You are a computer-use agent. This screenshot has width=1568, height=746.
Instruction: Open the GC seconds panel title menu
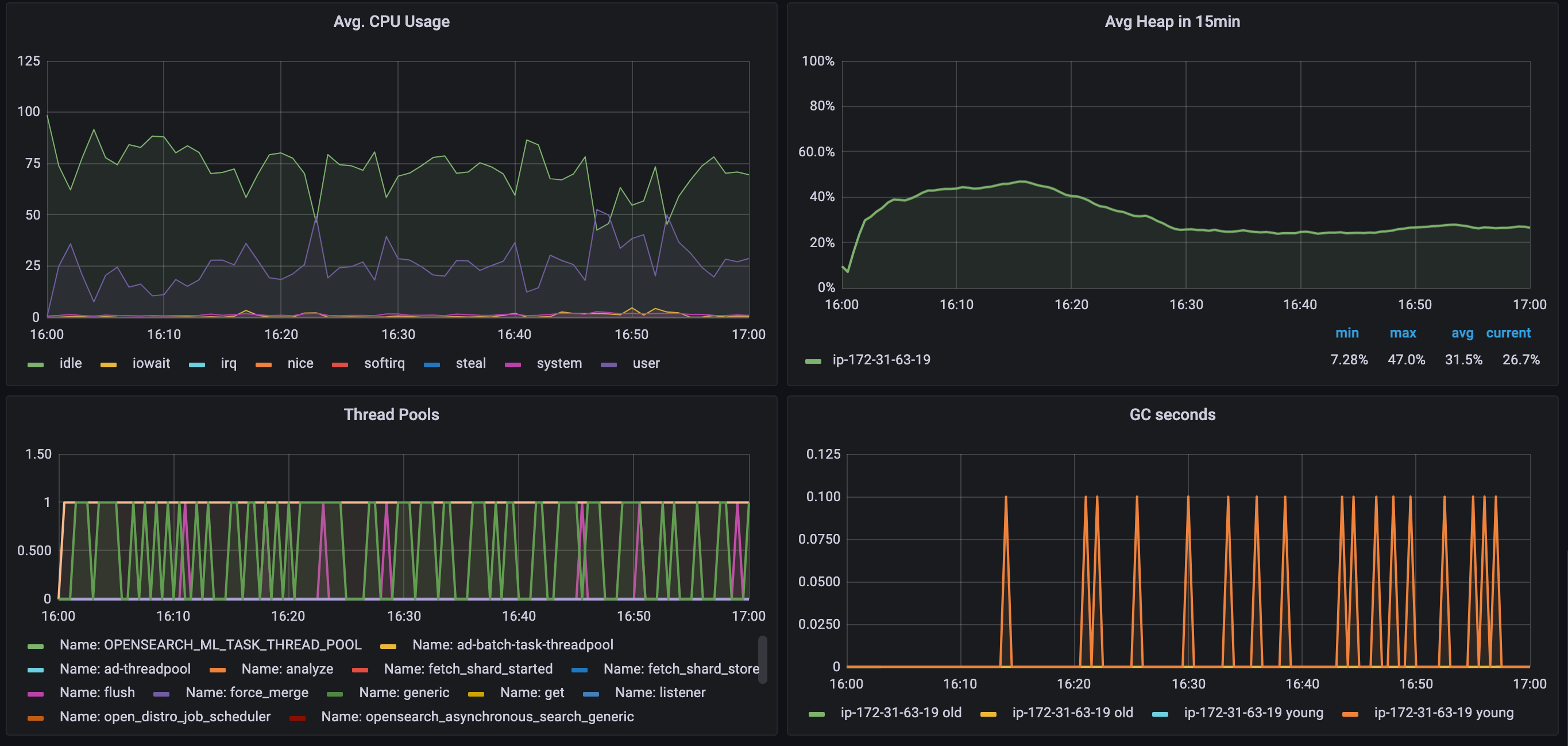coord(1172,415)
